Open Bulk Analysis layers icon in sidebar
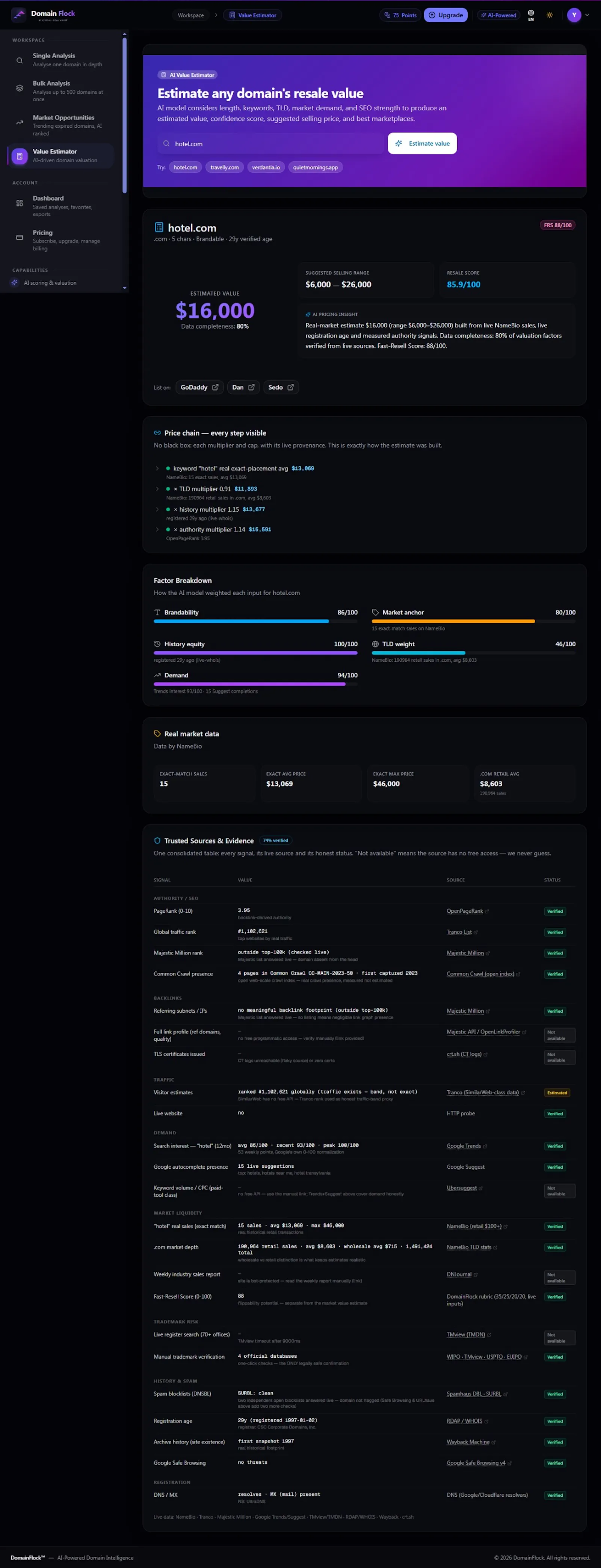601x1568 pixels. point(20,88)
